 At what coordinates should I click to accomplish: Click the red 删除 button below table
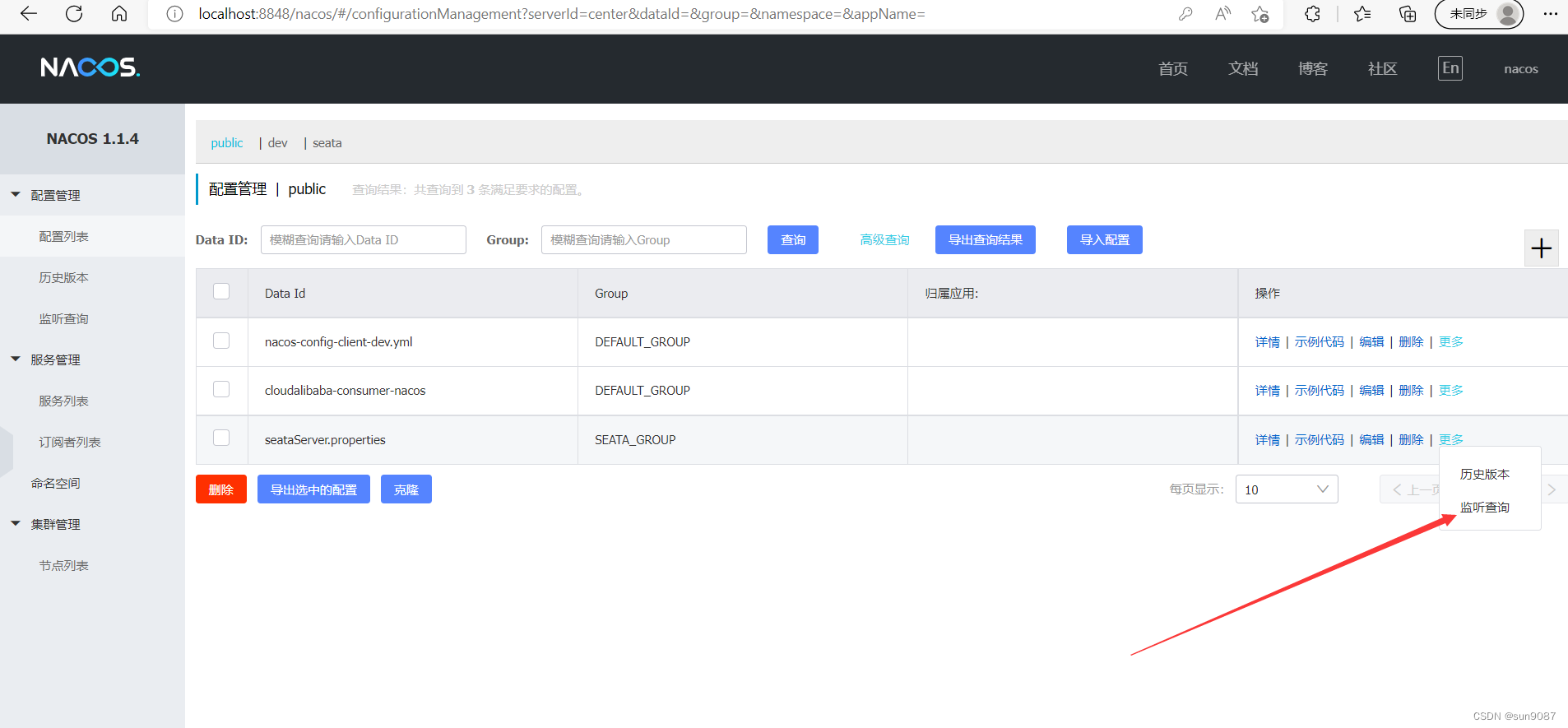(221, 489)
